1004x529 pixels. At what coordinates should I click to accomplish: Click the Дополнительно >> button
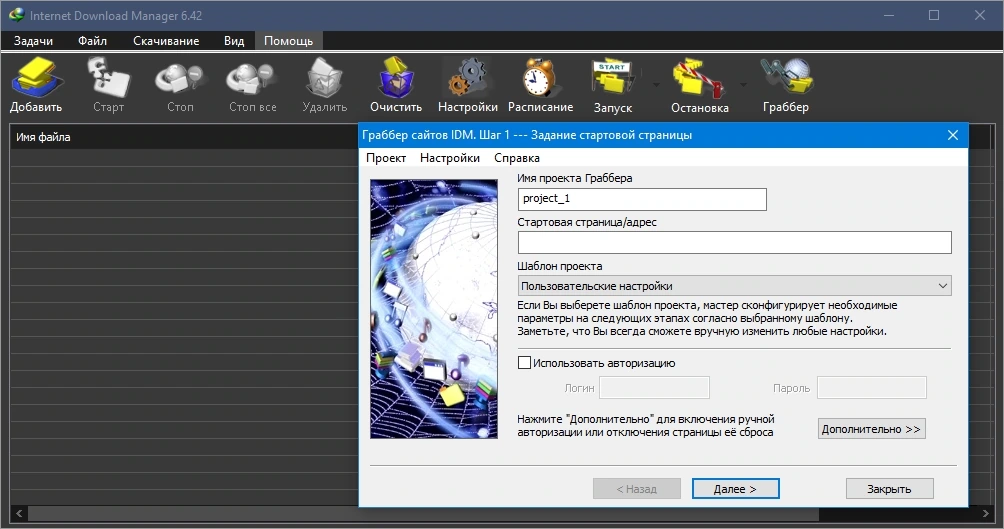tap(871, 428)
